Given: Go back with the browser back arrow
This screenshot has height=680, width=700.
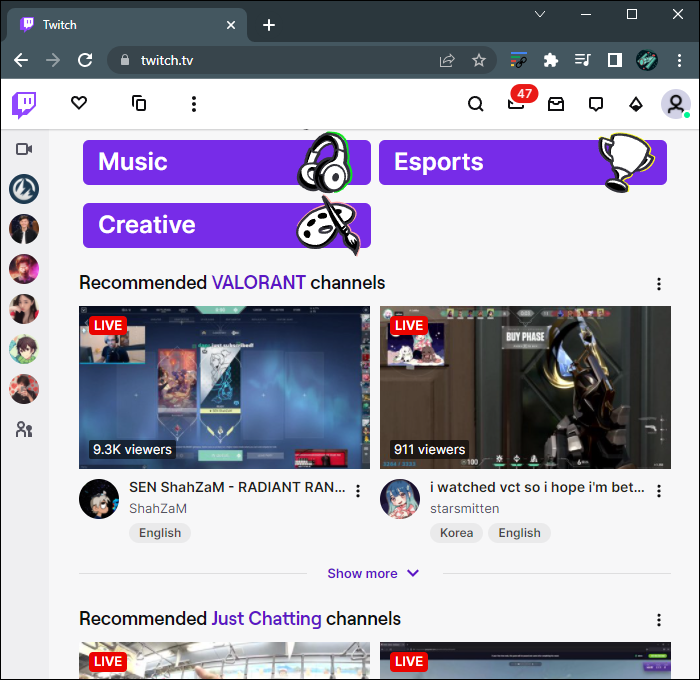Looking at the screenshot, I should click(x=21, y=60).
